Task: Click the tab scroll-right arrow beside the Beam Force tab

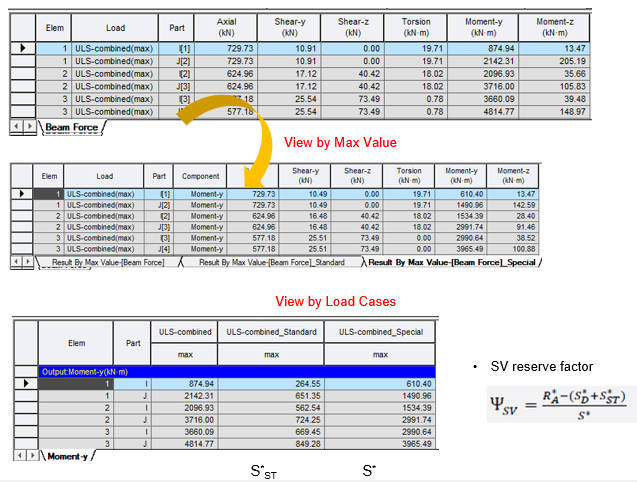Action: point(28,127)
